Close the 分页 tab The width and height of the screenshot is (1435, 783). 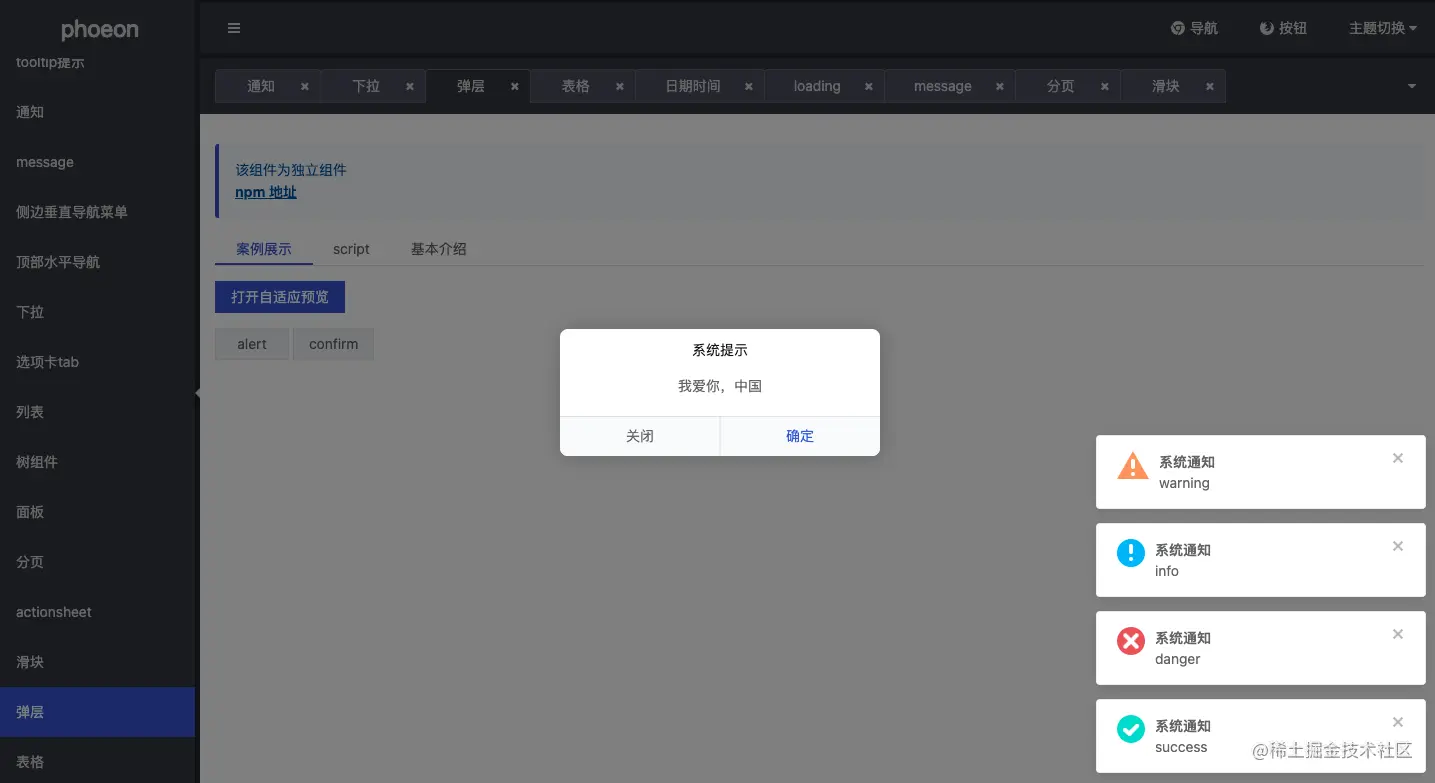tap(1104, 86)
